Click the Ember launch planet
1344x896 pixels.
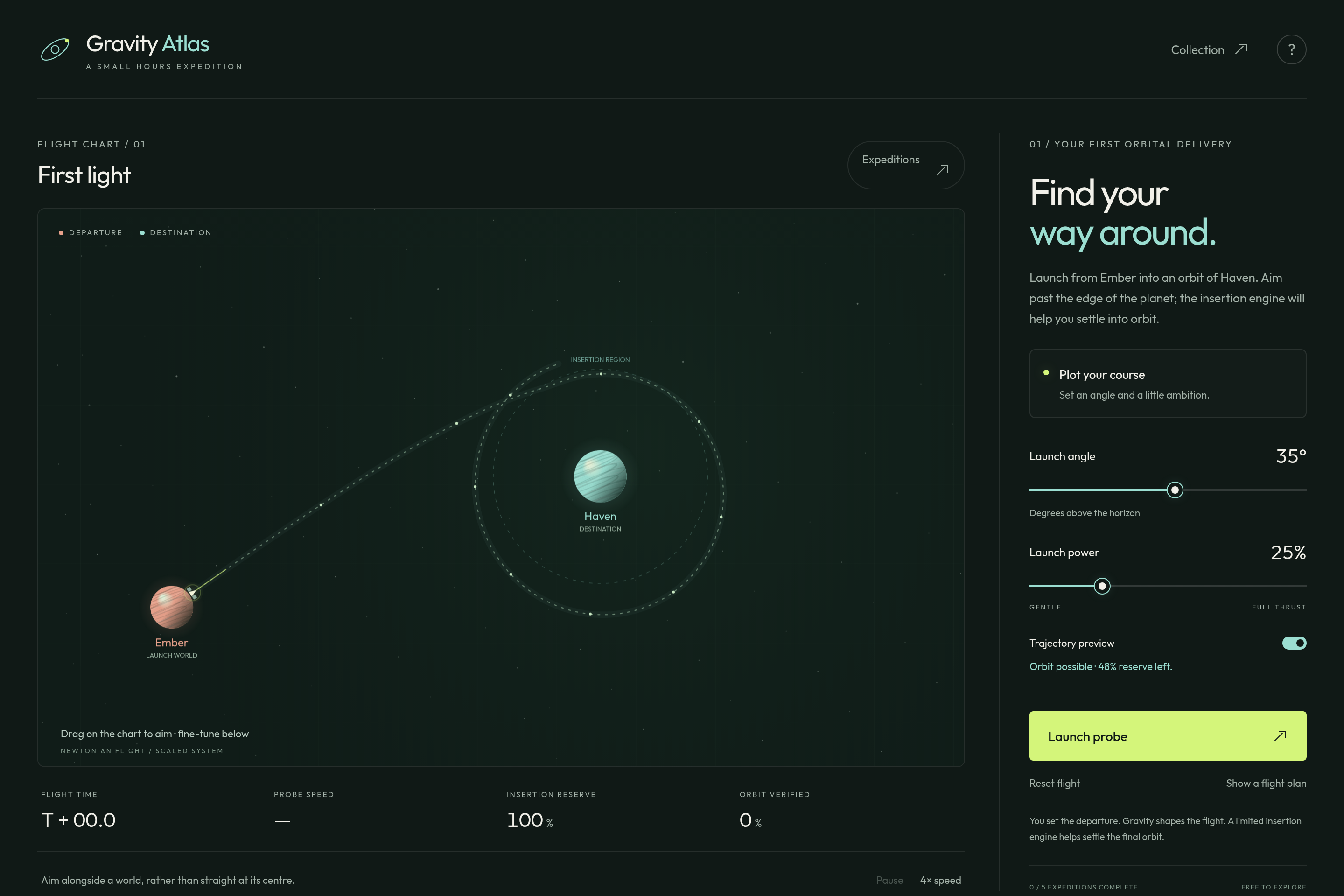[x=171, y=607]
